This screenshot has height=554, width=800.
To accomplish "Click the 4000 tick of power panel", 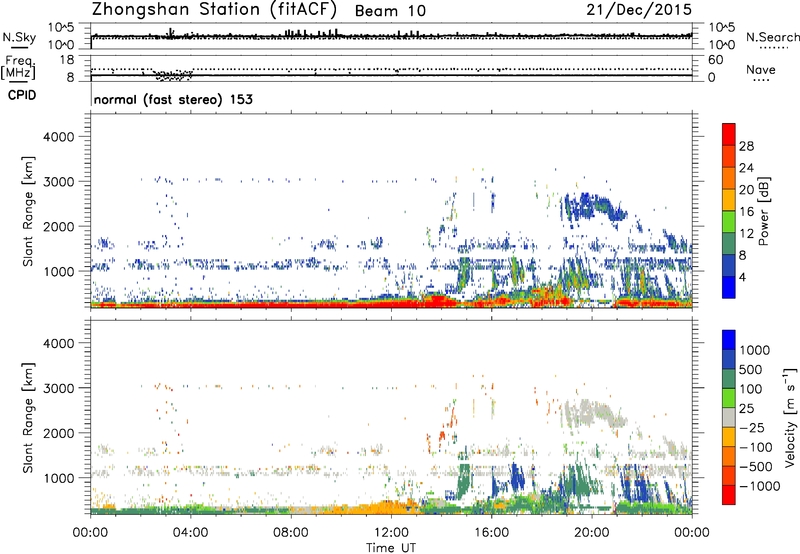I will 59,137.
